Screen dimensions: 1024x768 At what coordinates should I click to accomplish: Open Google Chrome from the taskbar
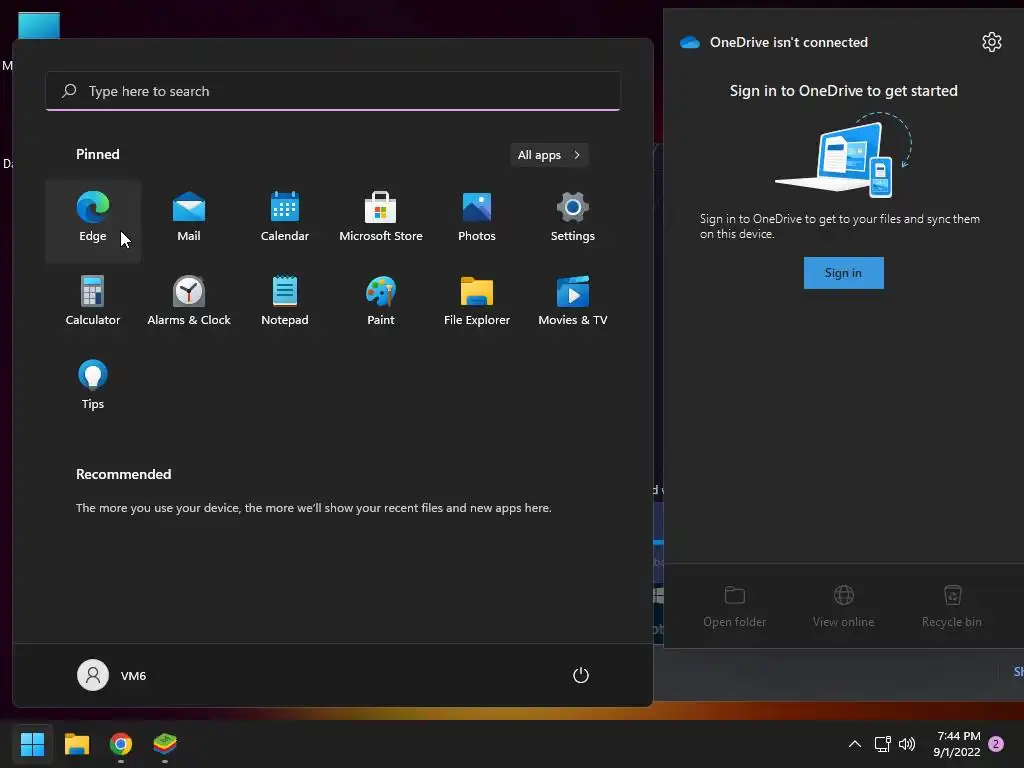(x=121, y=744)
